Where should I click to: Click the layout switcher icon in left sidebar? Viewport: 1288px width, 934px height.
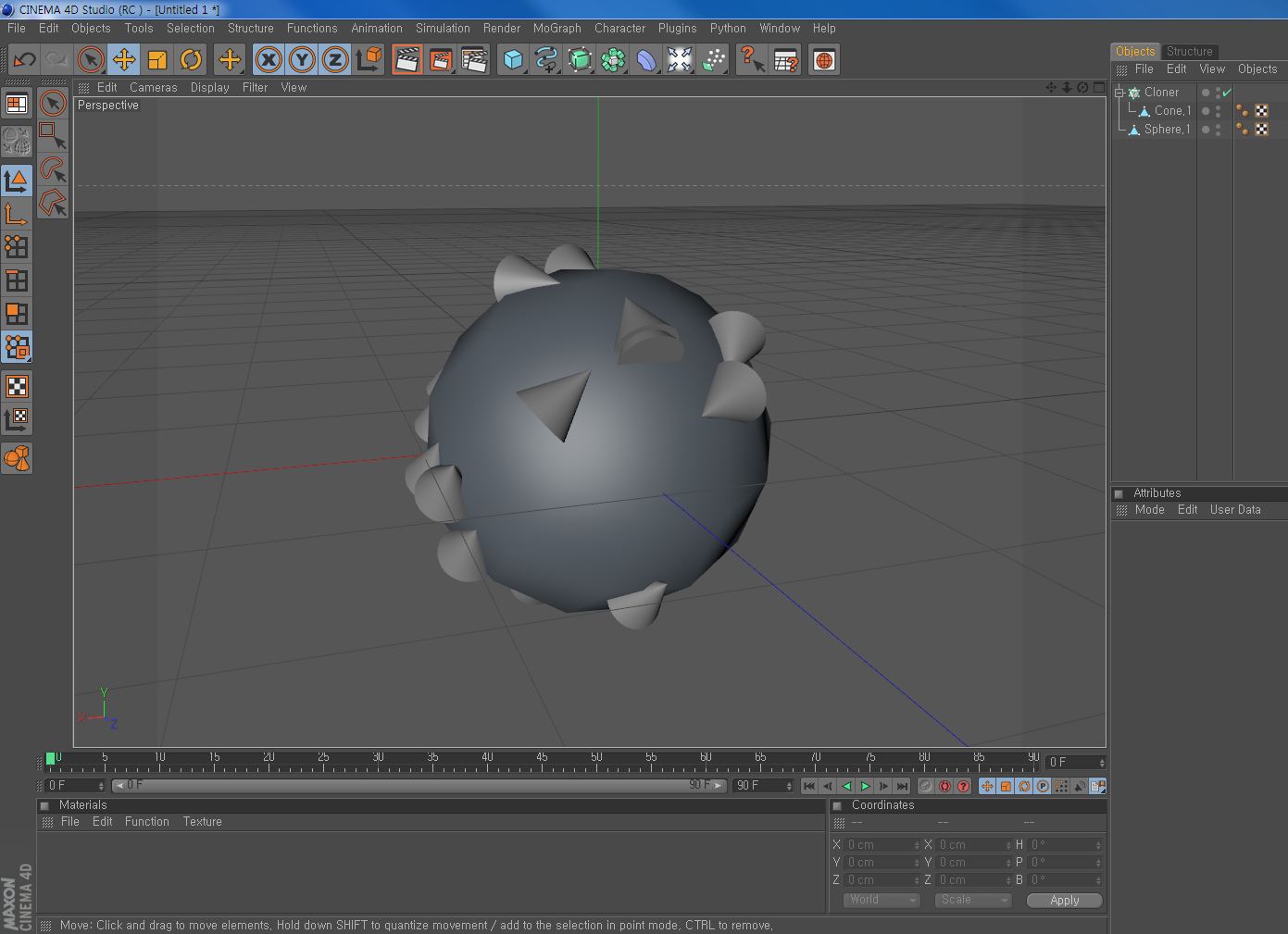tap(17, 104)
